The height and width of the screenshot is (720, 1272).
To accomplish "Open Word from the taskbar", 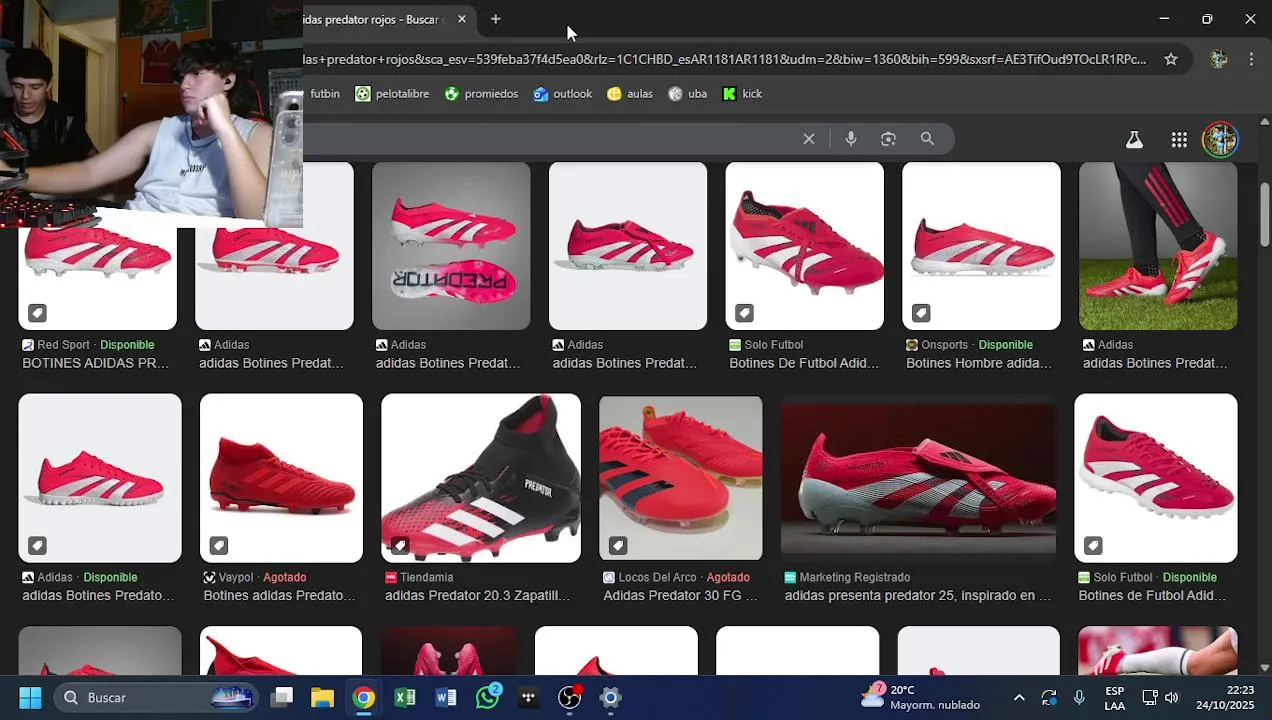I will 446,697.
